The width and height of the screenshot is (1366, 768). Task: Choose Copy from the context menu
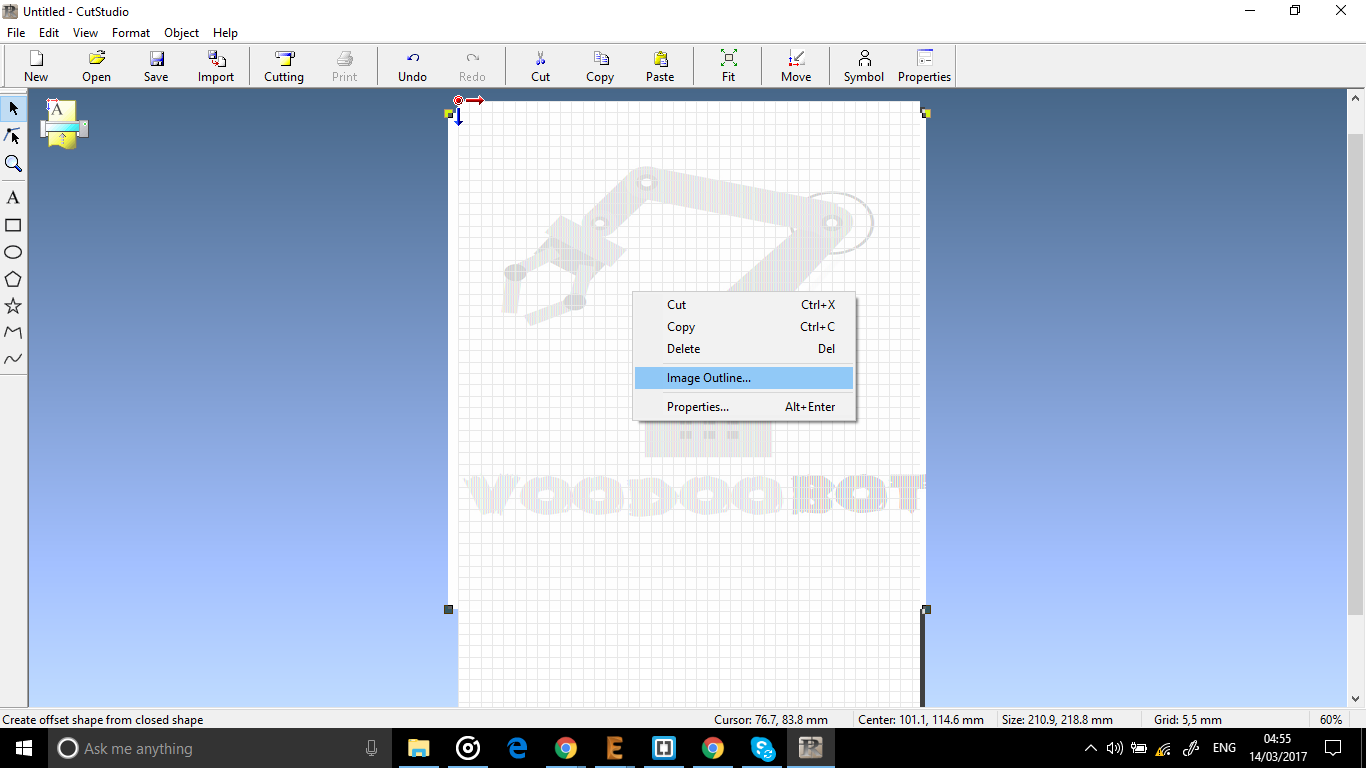coord(744,327)
